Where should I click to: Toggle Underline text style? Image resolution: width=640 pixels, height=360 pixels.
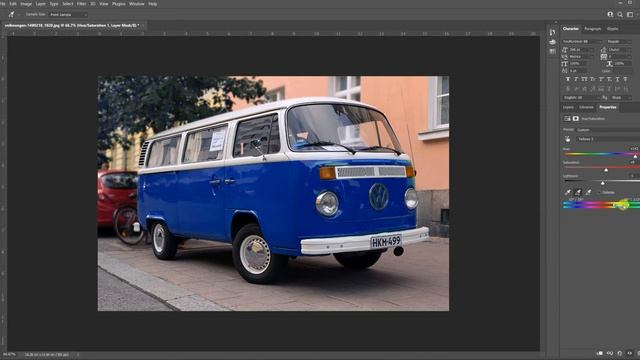(617, 79)
